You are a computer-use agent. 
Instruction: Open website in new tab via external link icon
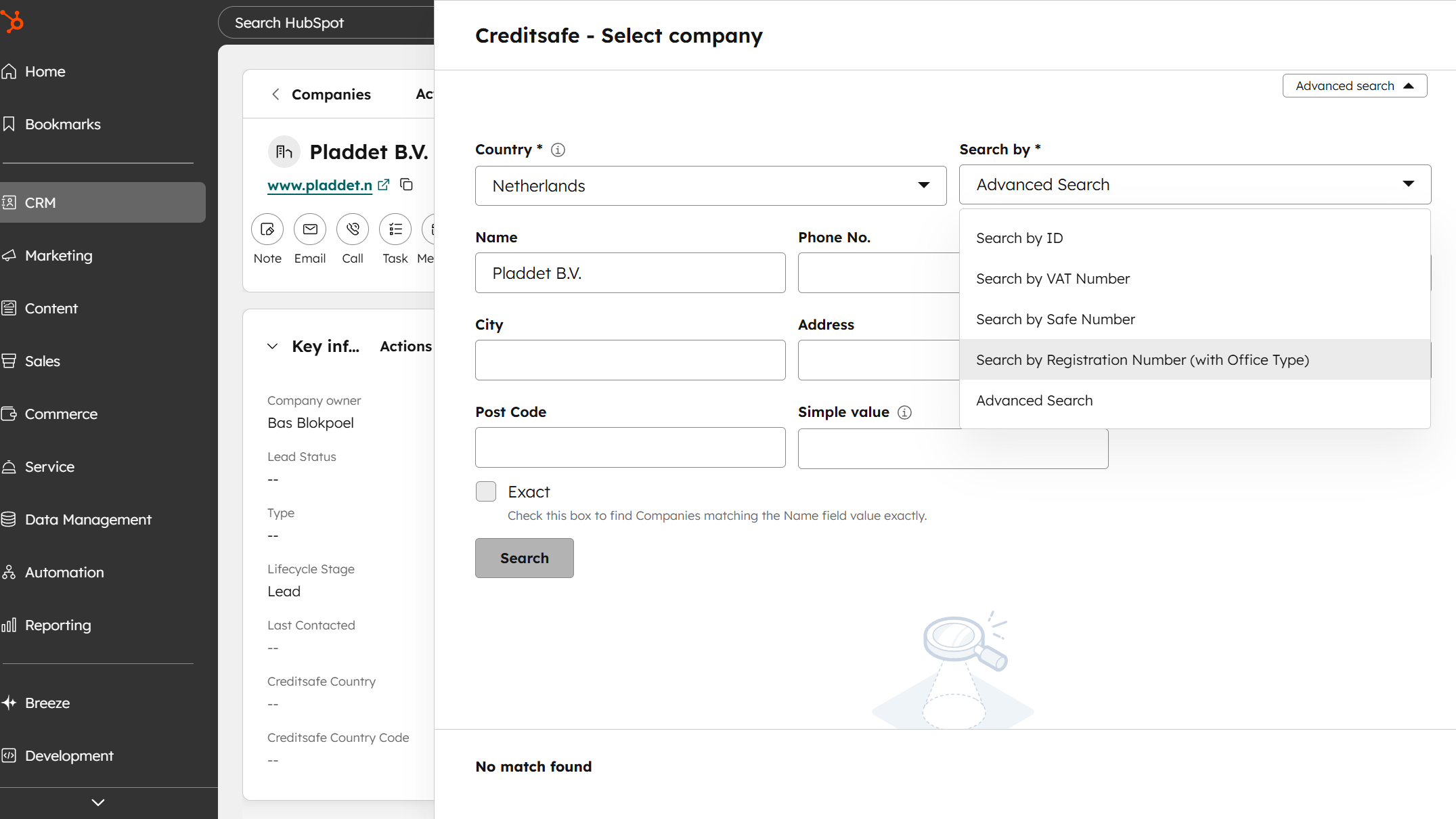(x=383, y=184)
